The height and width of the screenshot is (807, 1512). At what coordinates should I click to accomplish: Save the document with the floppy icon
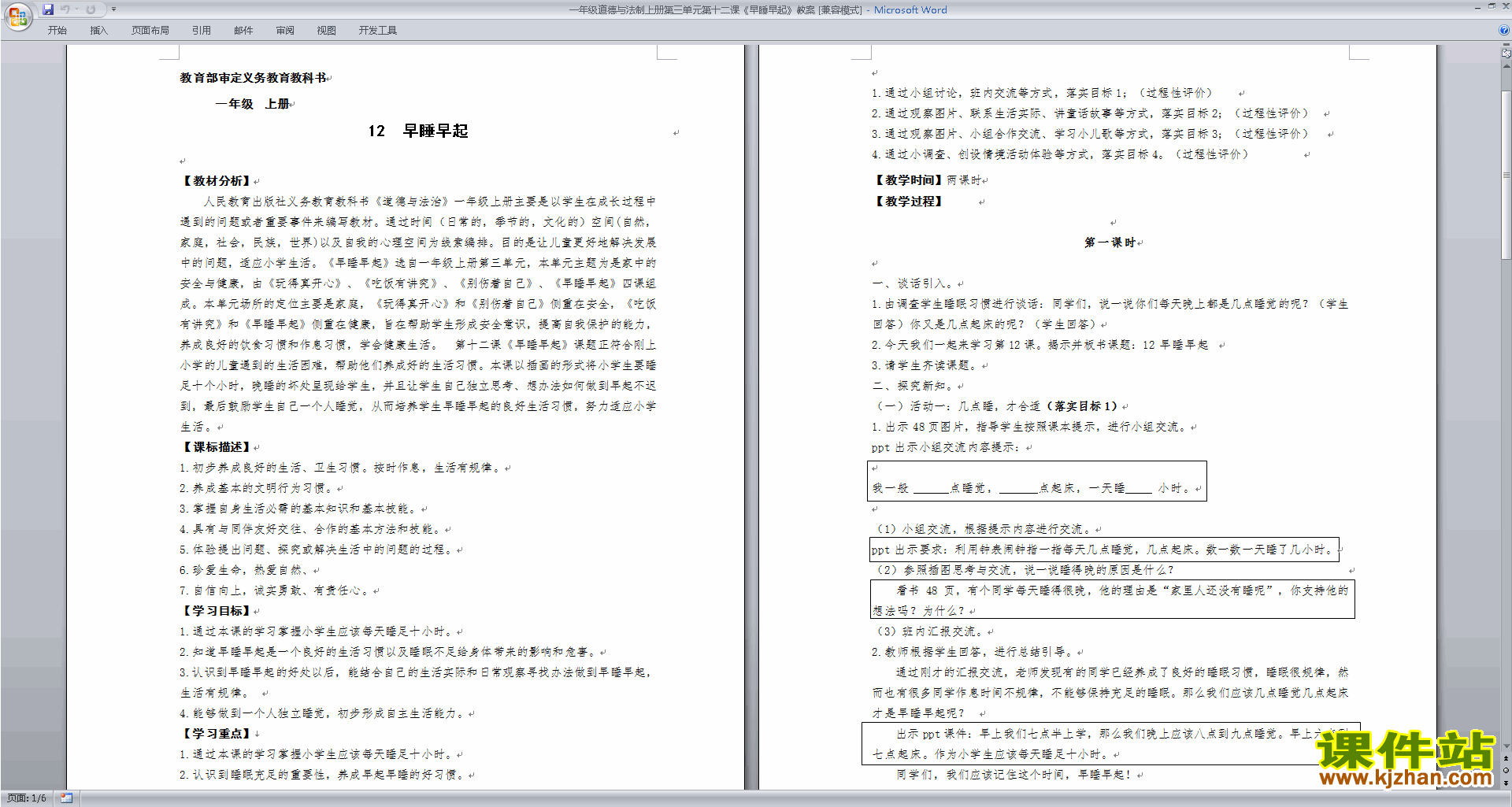[x=48, y=9]
